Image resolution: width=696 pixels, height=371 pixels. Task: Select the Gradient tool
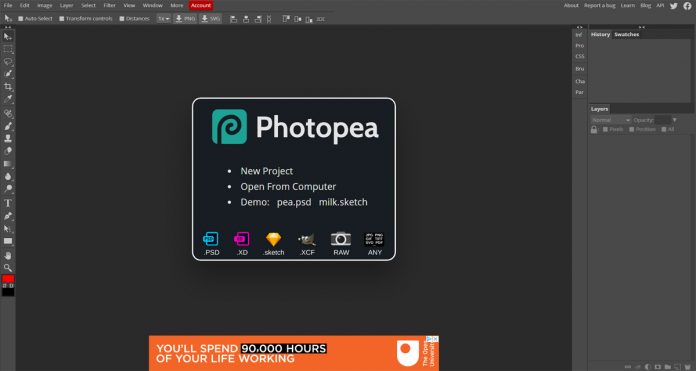[8, 164]
